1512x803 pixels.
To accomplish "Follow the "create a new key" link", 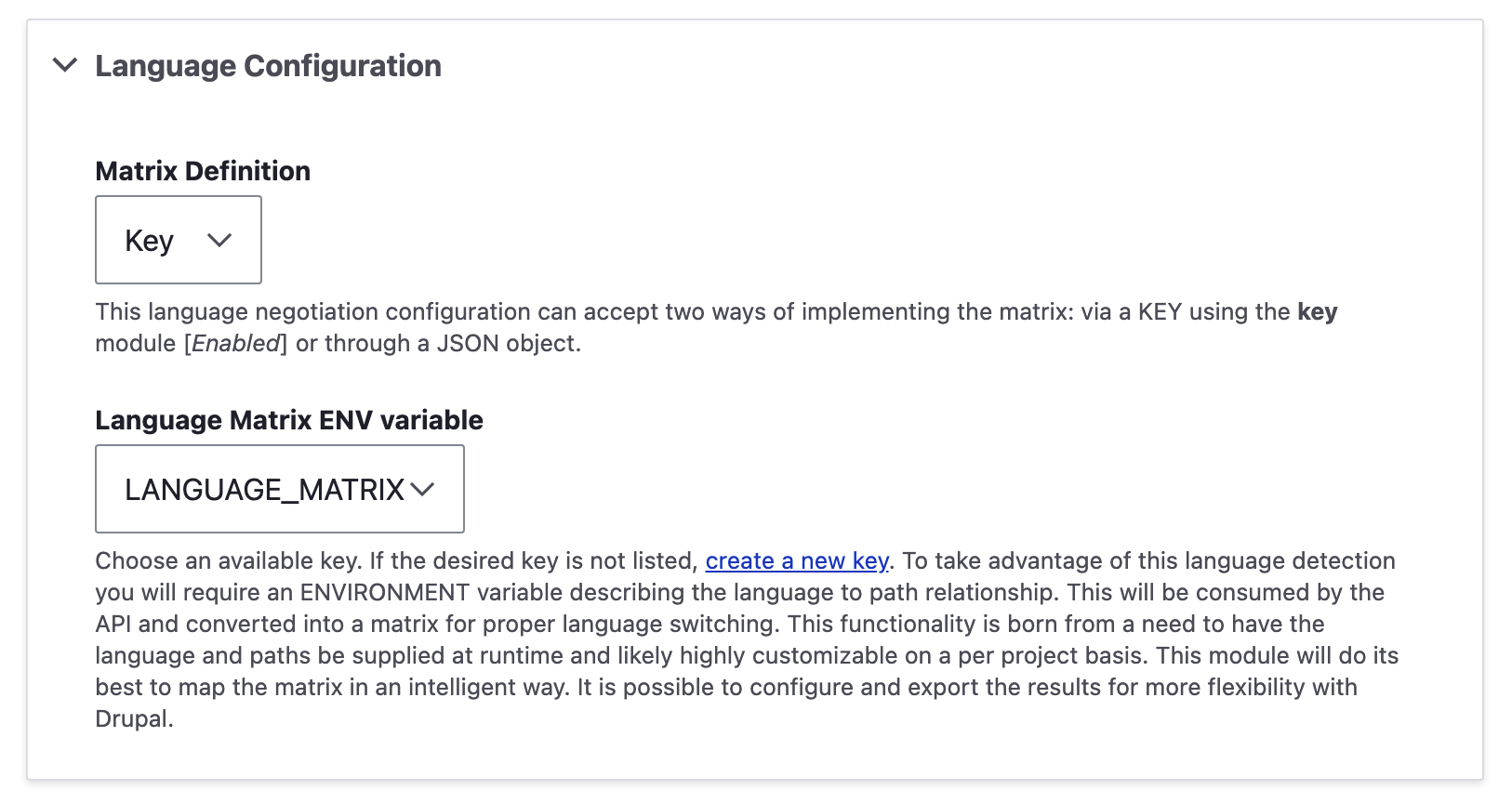I will pyautogui.click(x=797, y=561).
